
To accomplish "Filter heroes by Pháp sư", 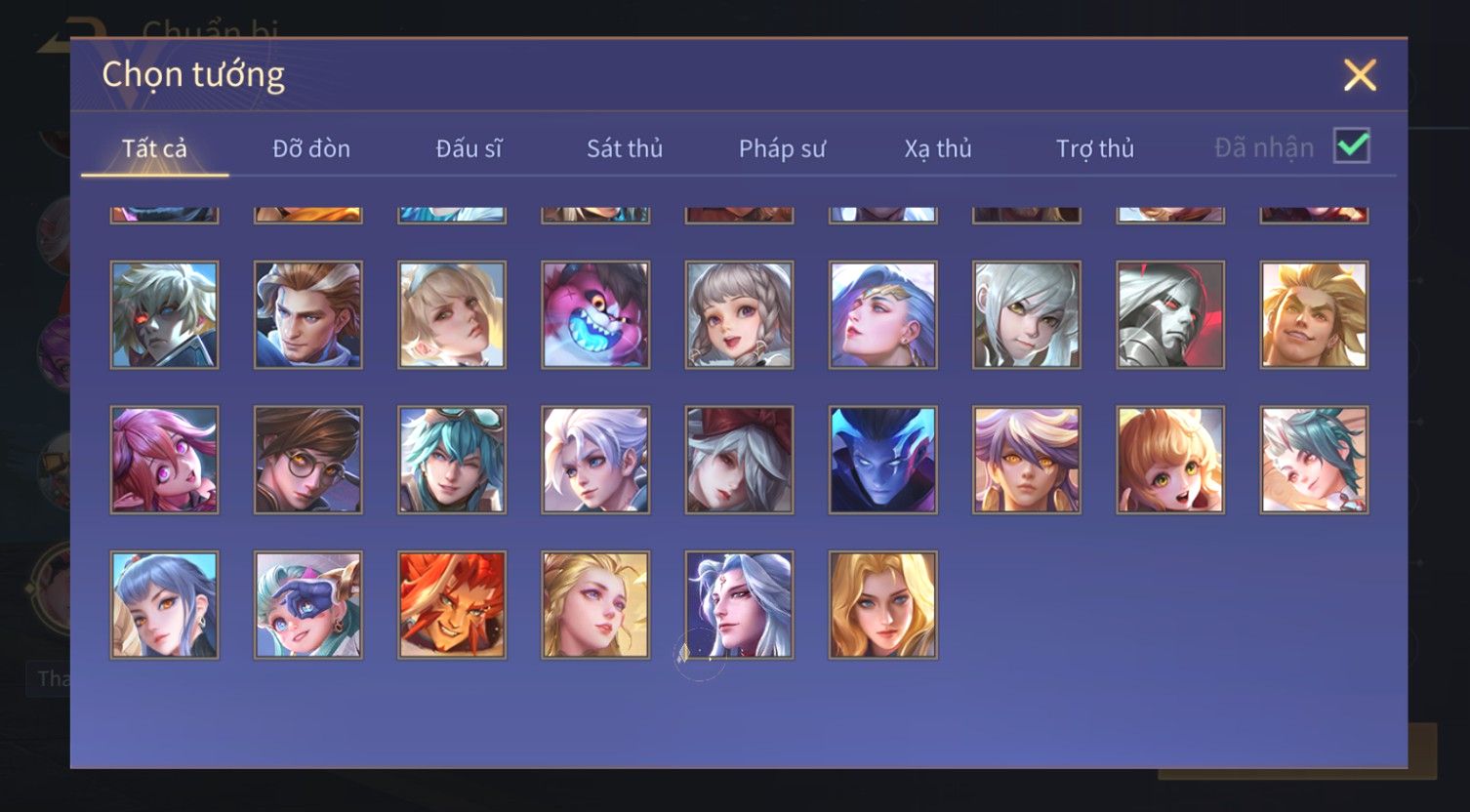I will click(x=782, y=148).
